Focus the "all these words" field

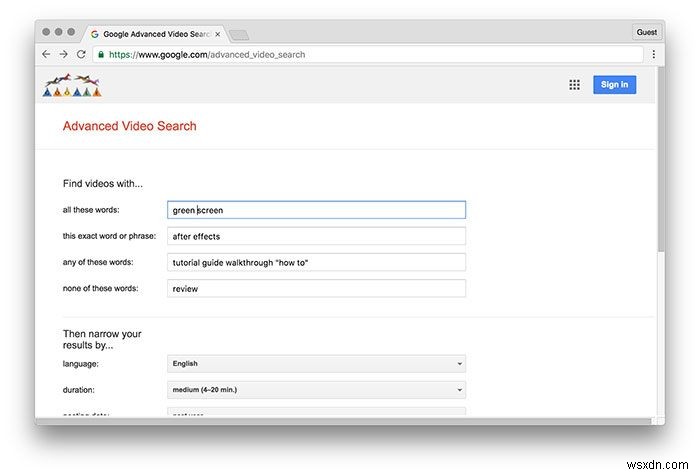(316, 210)
